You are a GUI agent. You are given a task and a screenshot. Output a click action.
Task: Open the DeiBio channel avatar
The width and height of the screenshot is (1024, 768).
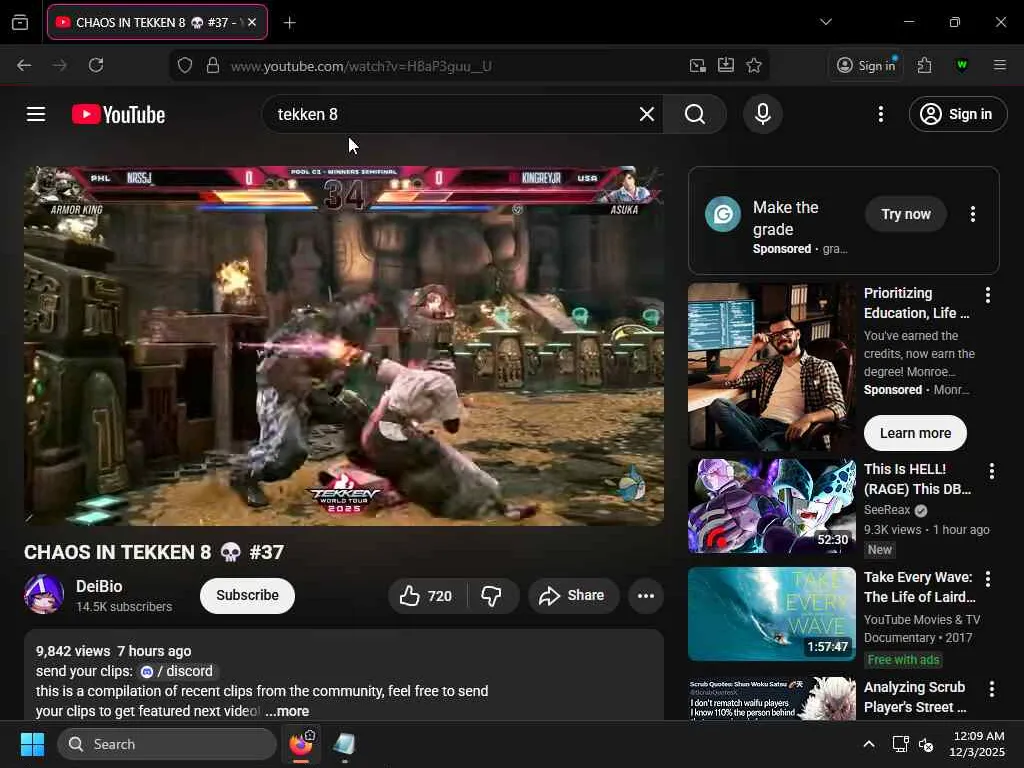(44, 594)
